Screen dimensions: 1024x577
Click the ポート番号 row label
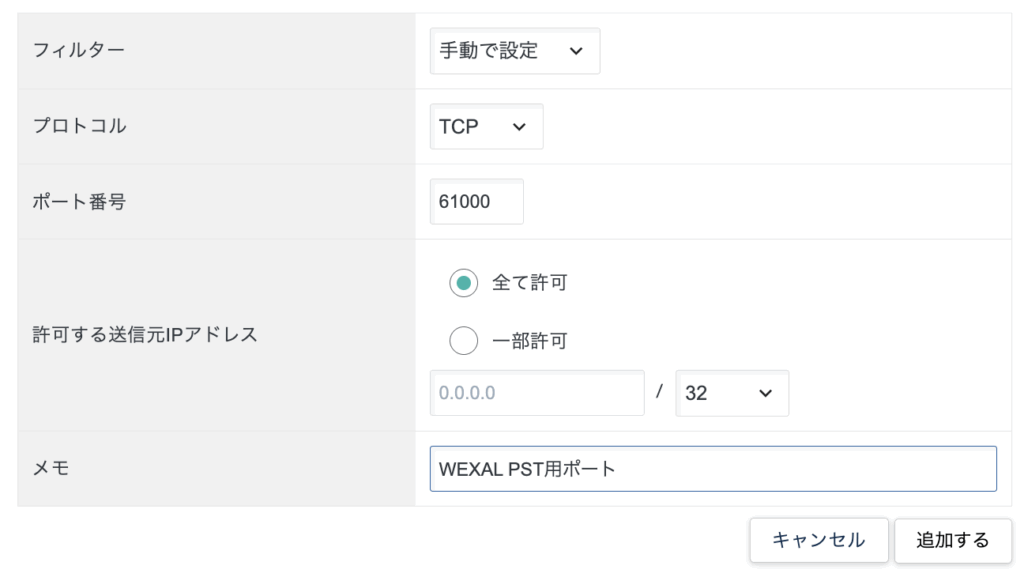click(79, 202)
